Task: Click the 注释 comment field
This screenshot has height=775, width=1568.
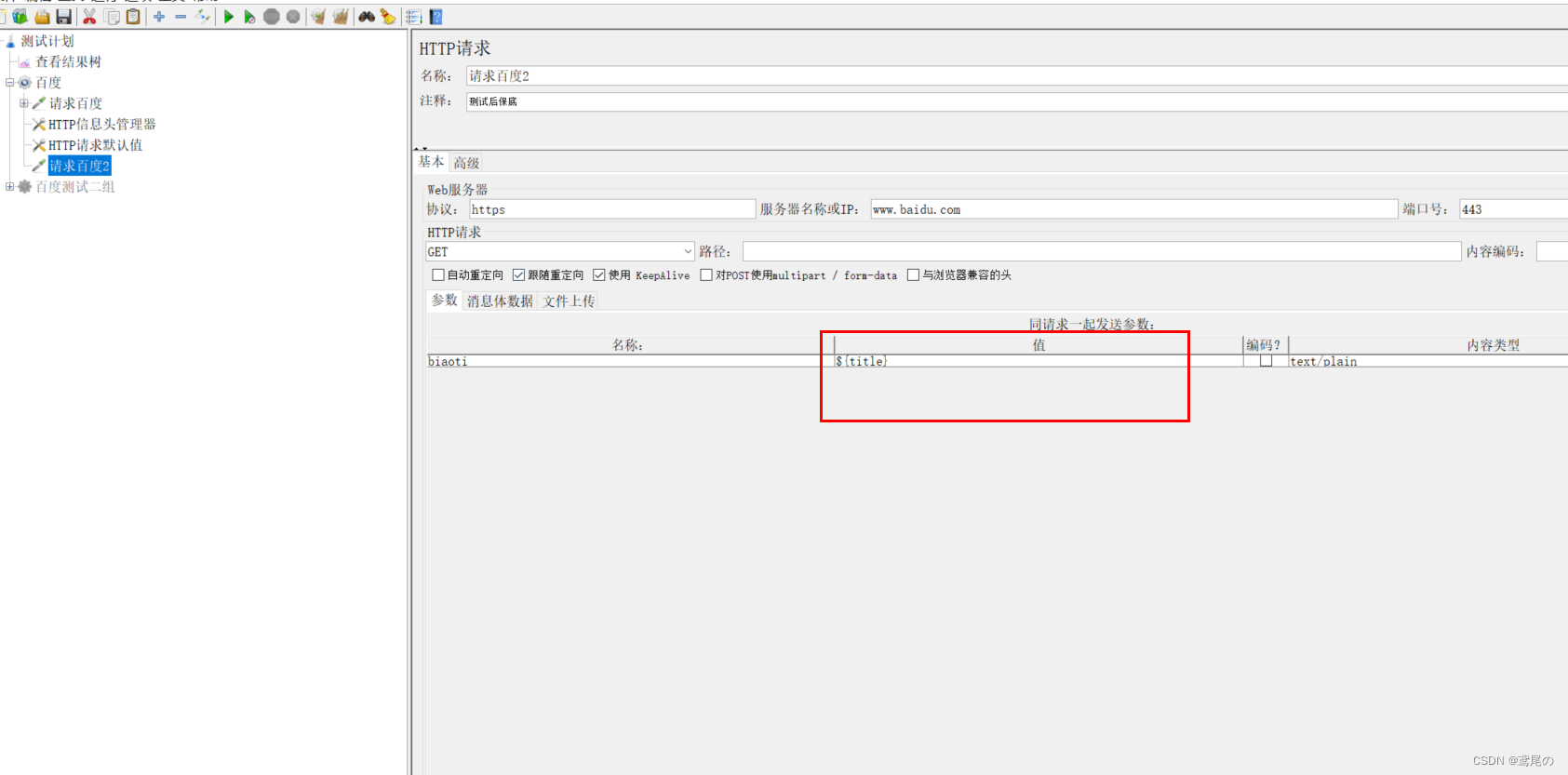Action: [x=1016, y=101]
